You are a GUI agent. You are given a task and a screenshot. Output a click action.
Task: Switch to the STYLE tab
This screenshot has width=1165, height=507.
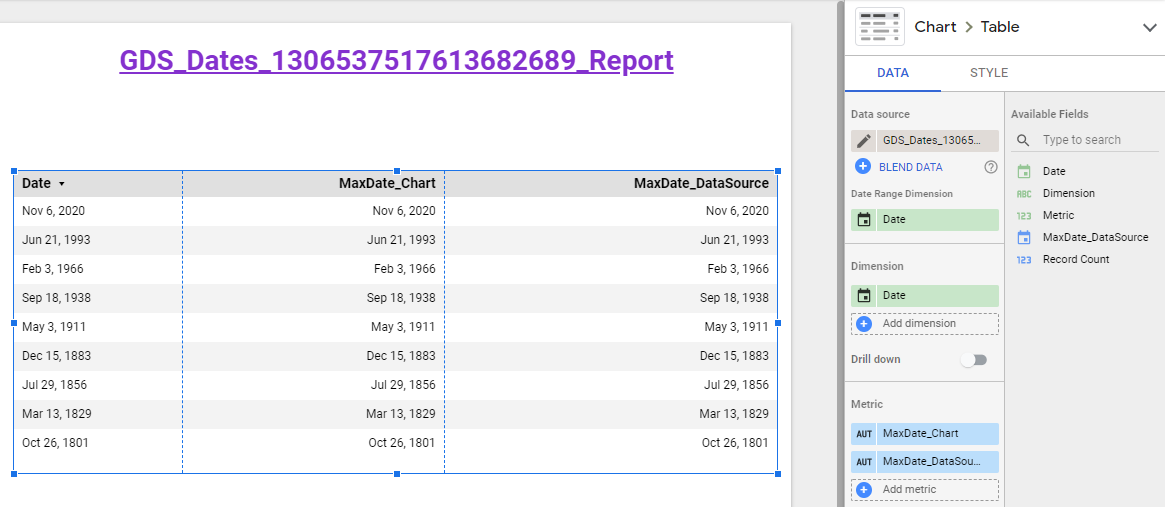pyautogui.click(x=989, y=73)
